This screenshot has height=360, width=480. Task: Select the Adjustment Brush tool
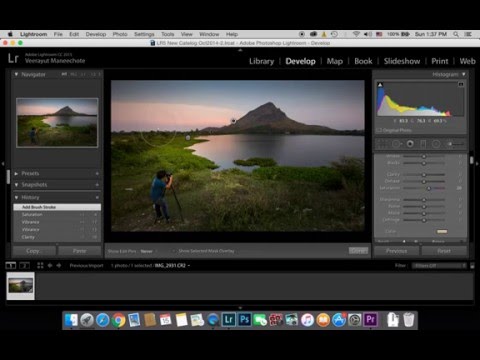pyautogui.click(x=455, y=144)
